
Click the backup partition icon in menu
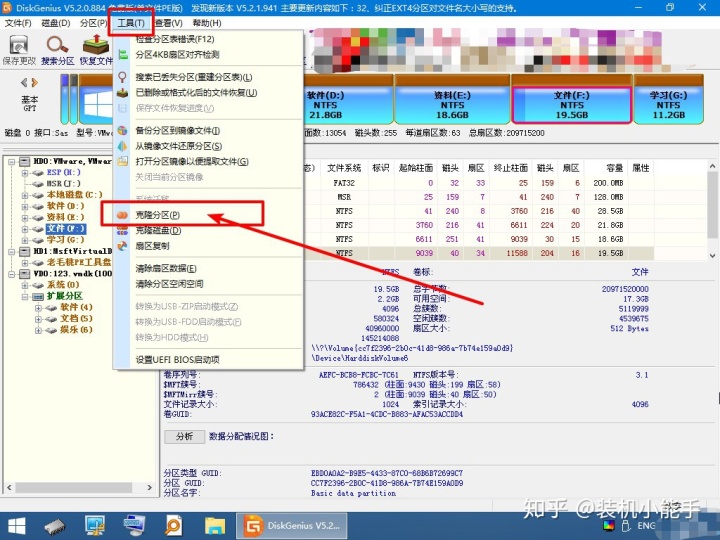(122, 131)
